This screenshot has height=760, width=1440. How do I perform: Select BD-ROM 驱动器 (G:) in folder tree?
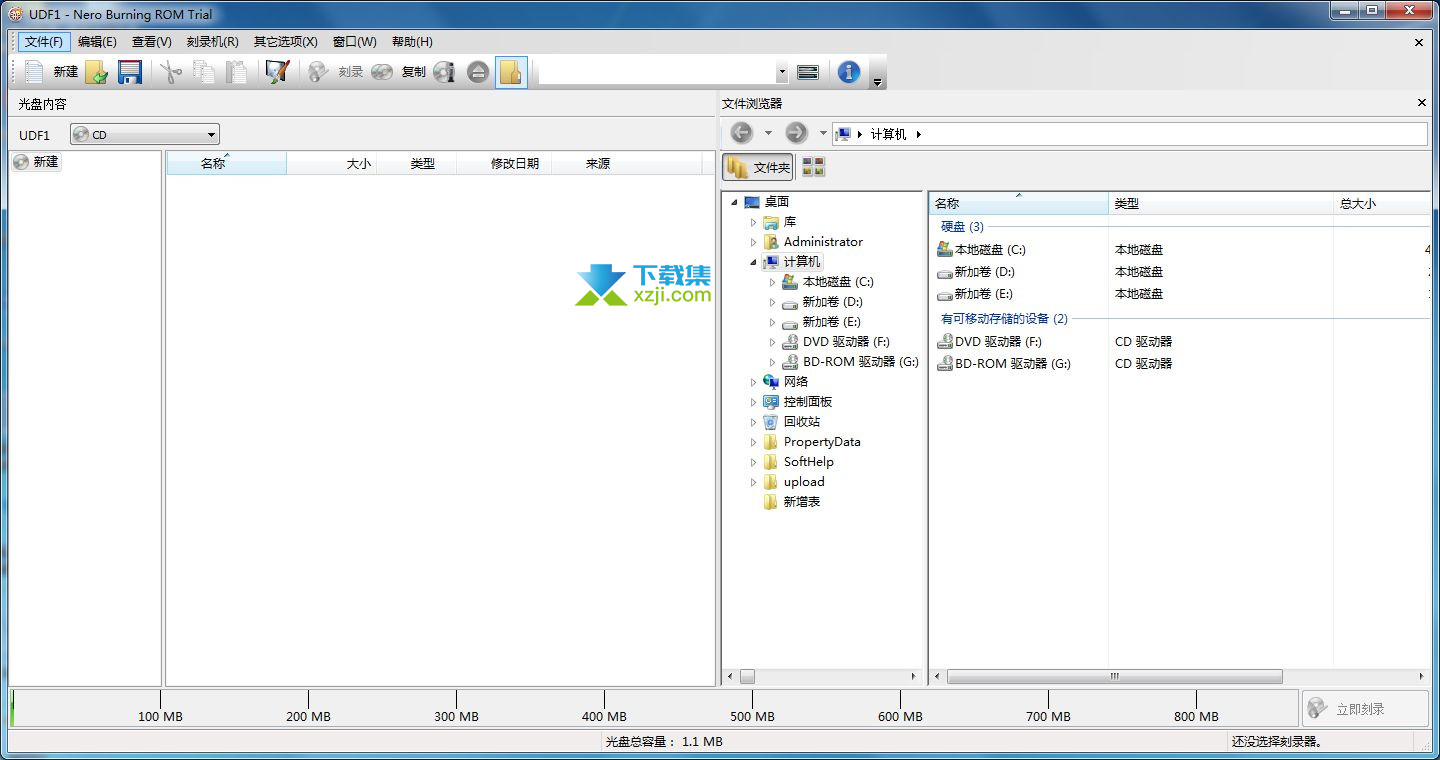click(x=861, y=362)
